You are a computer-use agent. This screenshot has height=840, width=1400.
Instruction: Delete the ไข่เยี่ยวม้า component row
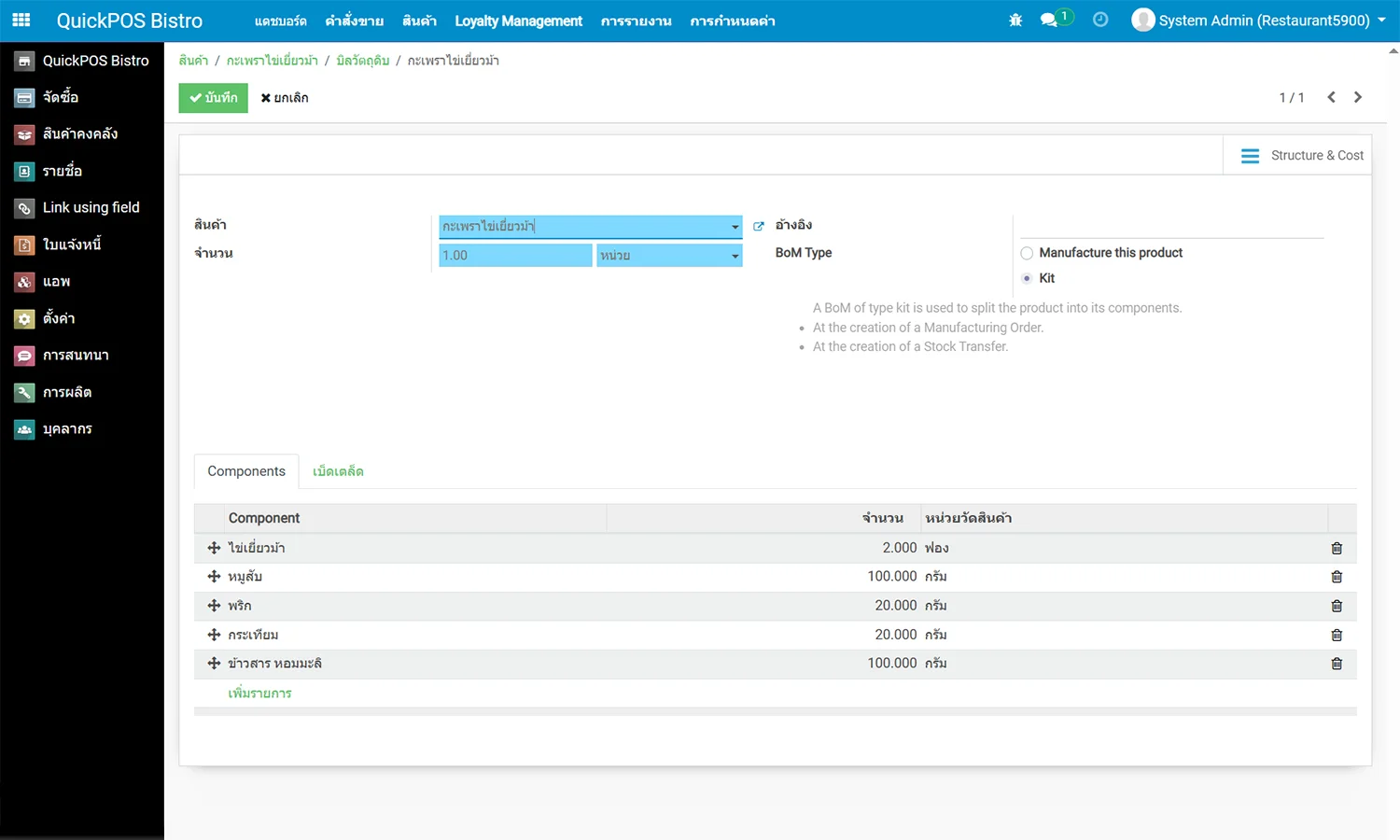point(1337,549)
